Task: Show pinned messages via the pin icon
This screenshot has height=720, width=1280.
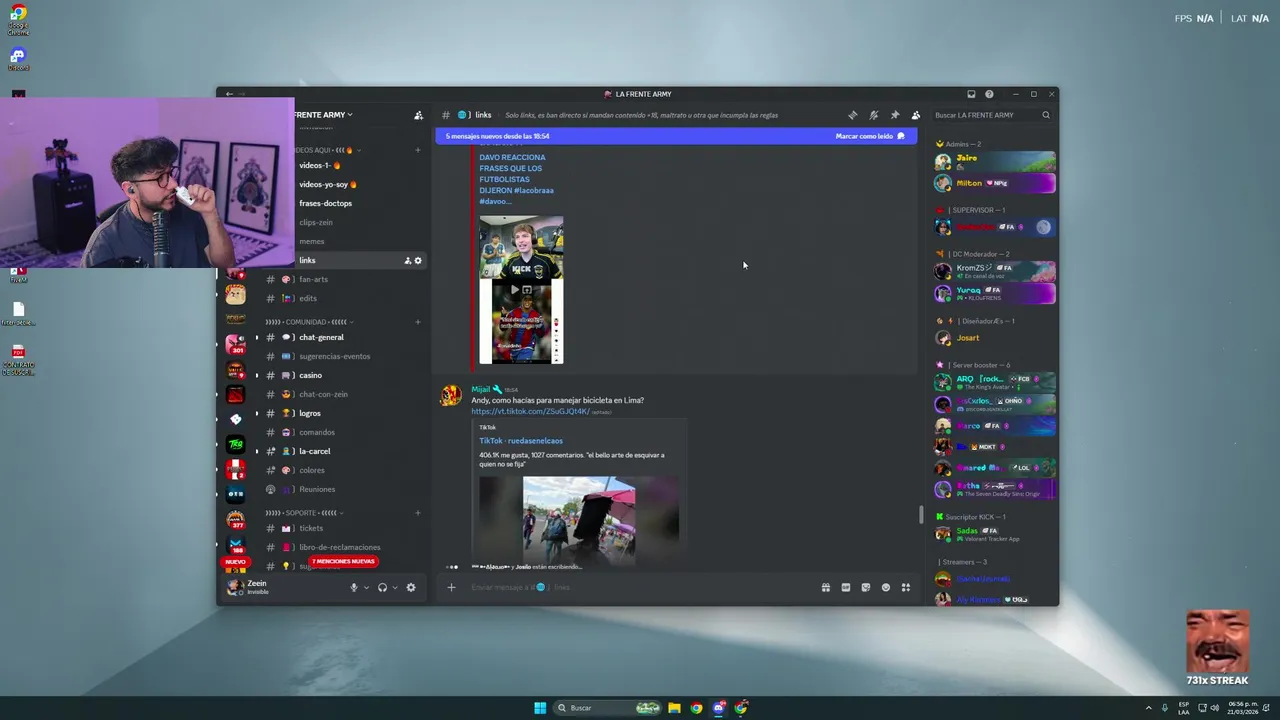Action: (x=895, y=115)
